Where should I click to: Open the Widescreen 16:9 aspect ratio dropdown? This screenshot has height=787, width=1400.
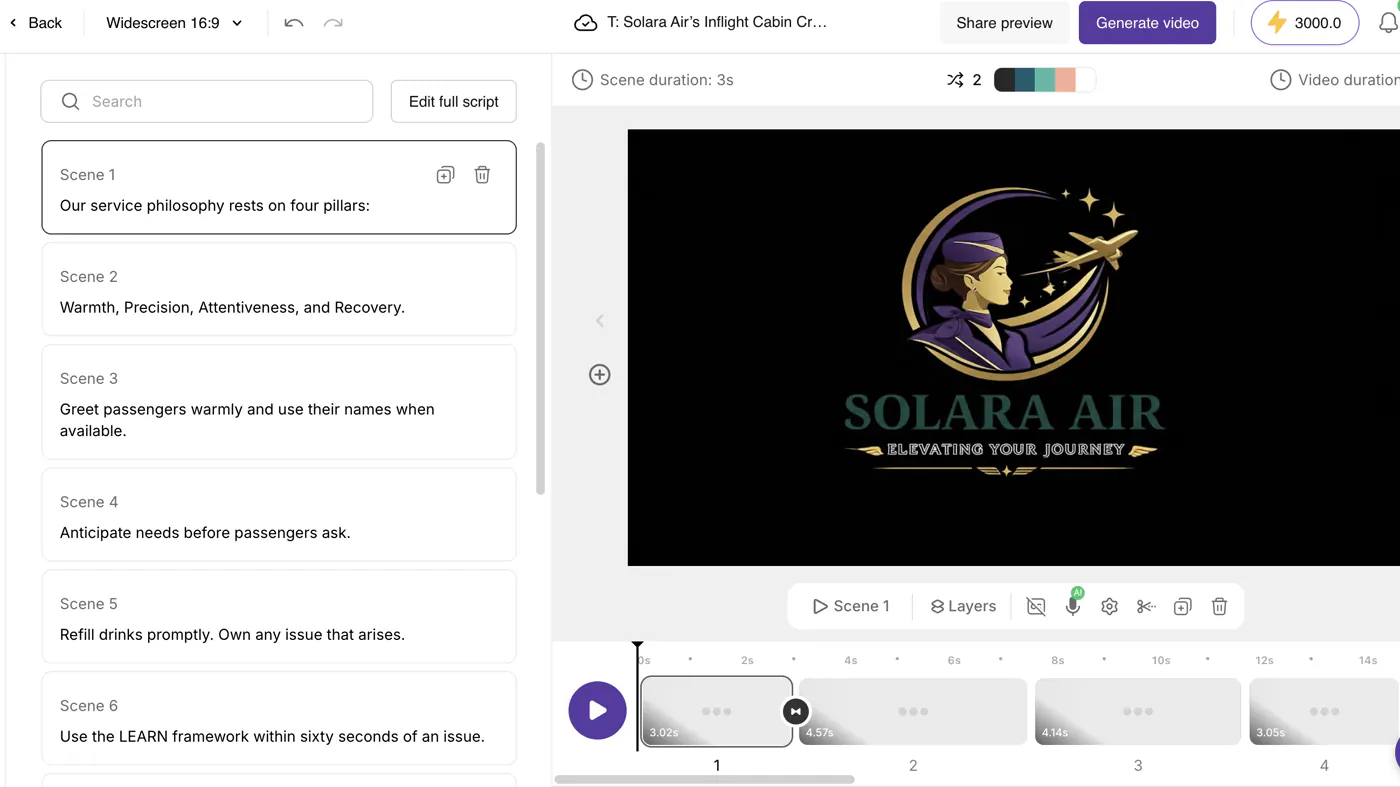coord(174,23)
